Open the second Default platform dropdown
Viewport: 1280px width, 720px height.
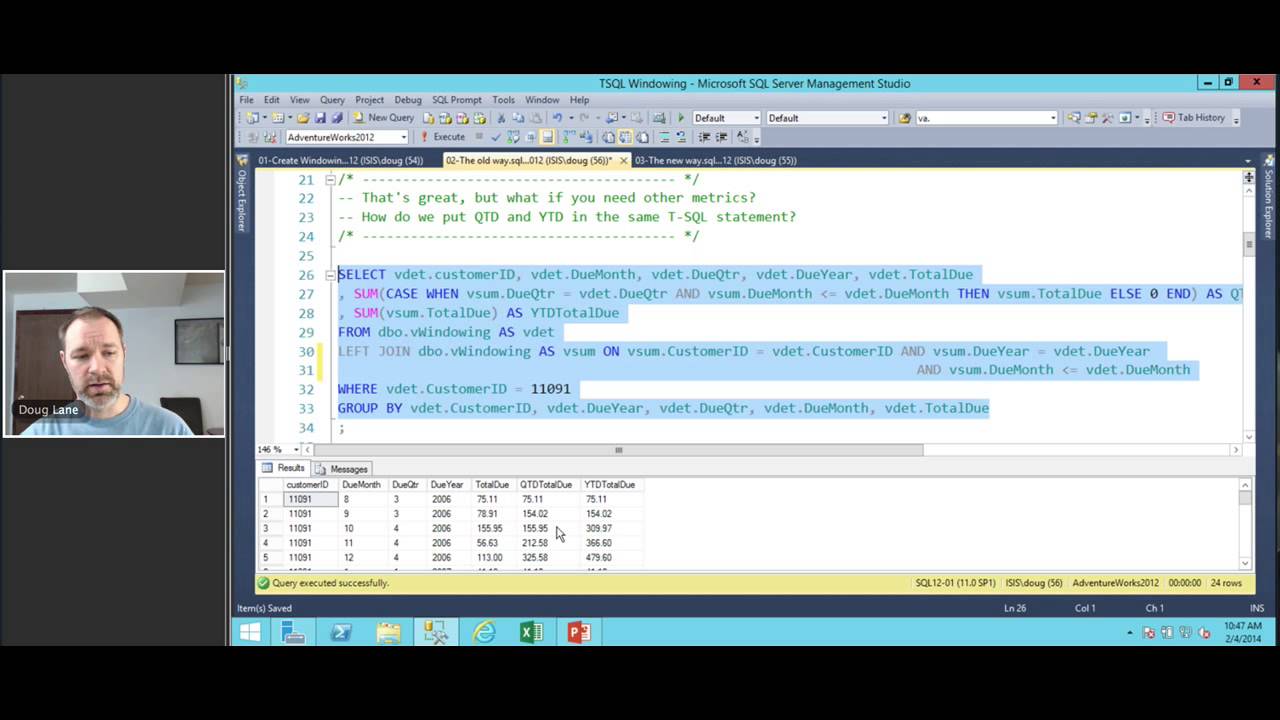click(884, 118)
